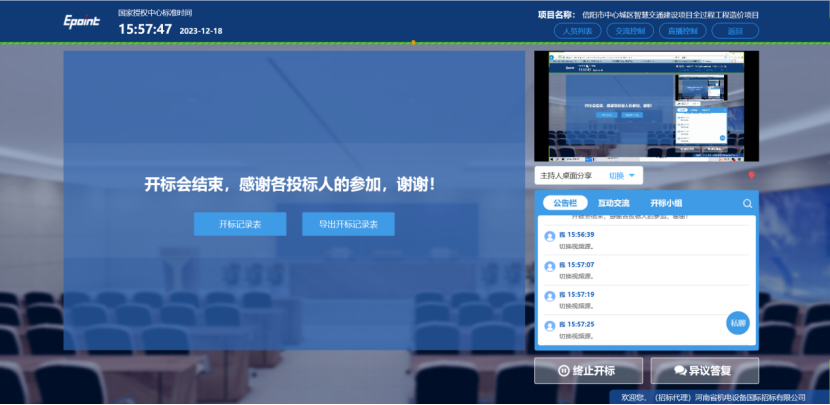830x405 pixels.
Task: Open the 开标小组 tab
Action: click(666, 203)
